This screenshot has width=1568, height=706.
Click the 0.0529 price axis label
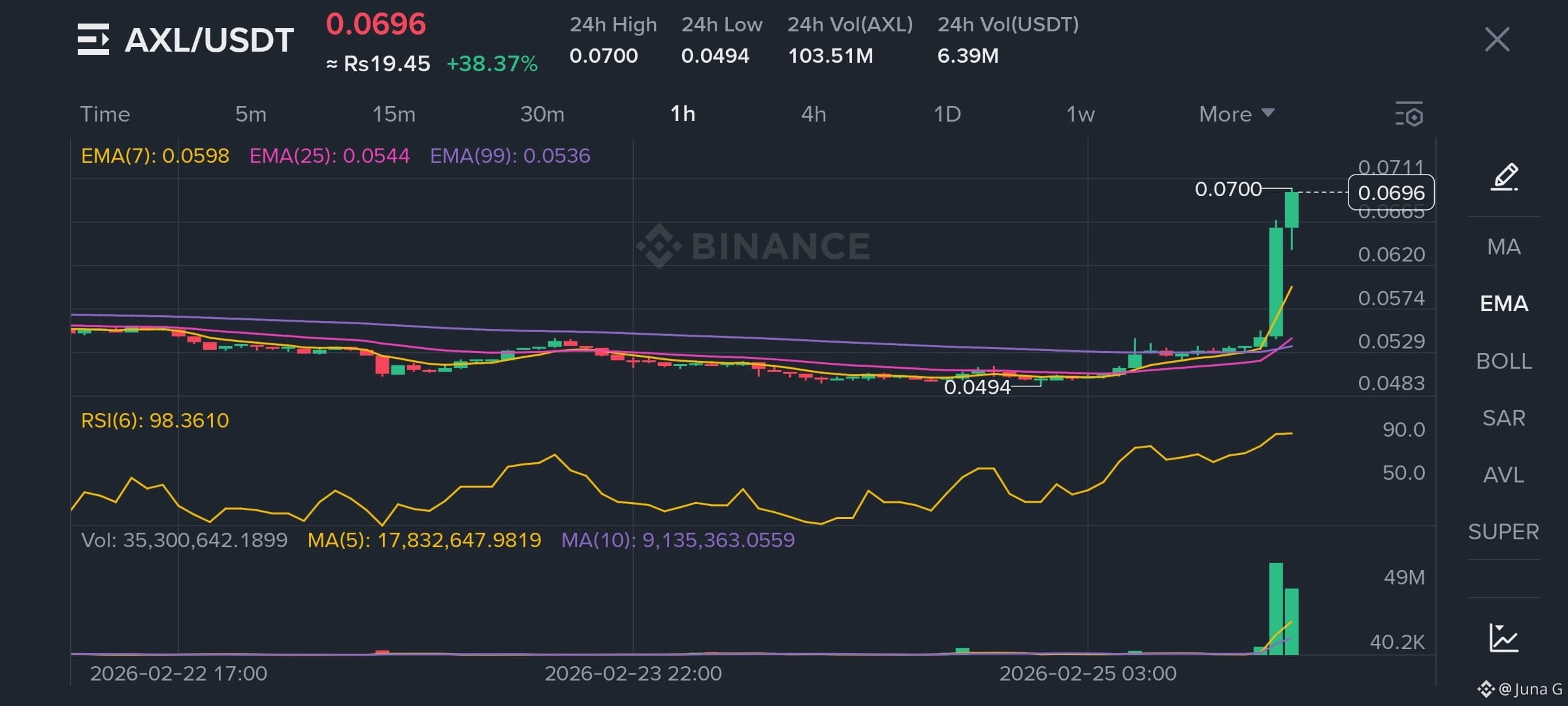1391,341
